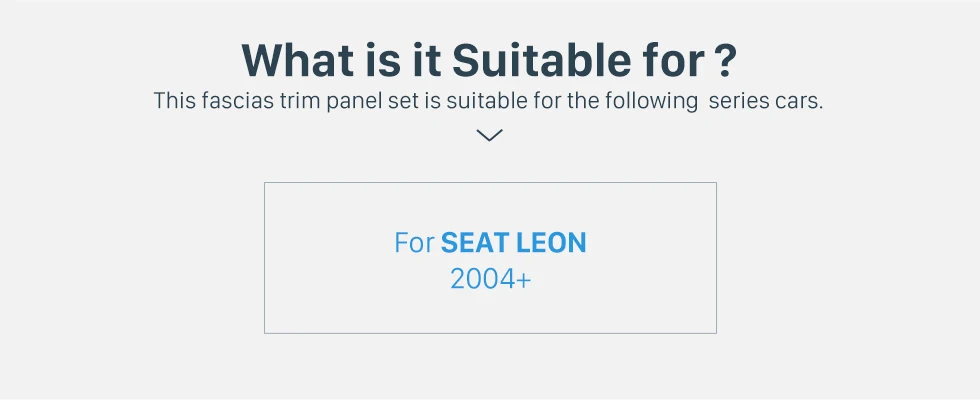Click the subtitle sentence about fascias trim panel
This screenshot has width=980, height=402.
489,102
